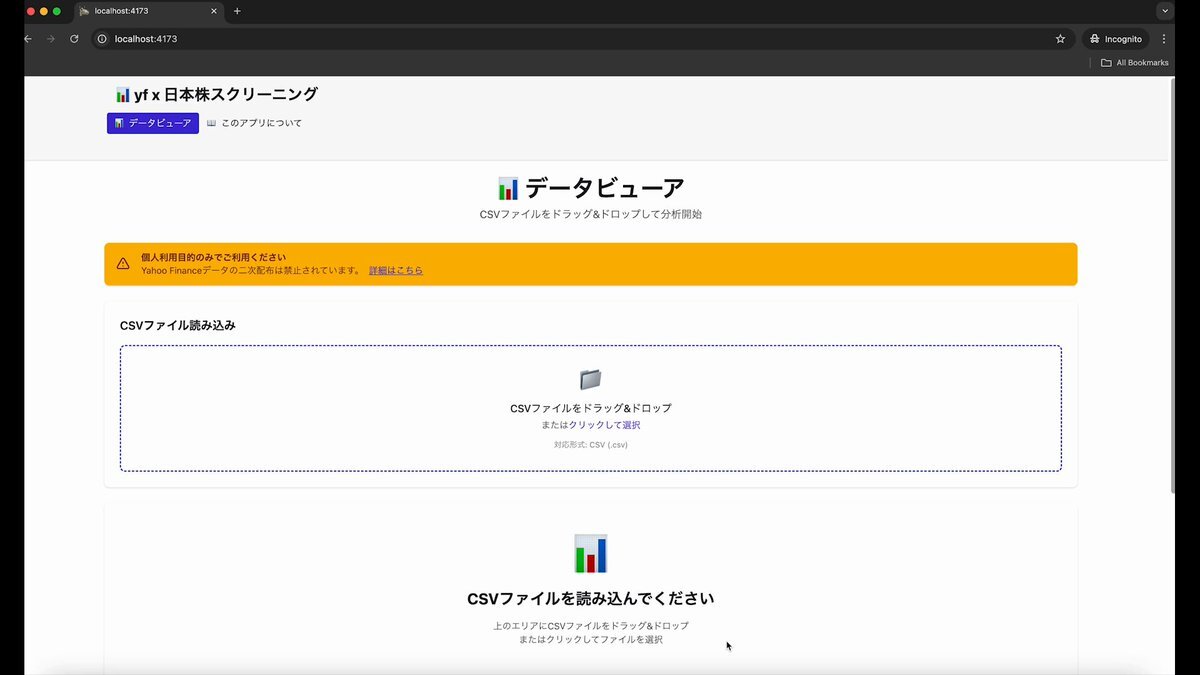Reload the page with the refresh icon
The image size is (1200, 675).
tap(74, 39)
